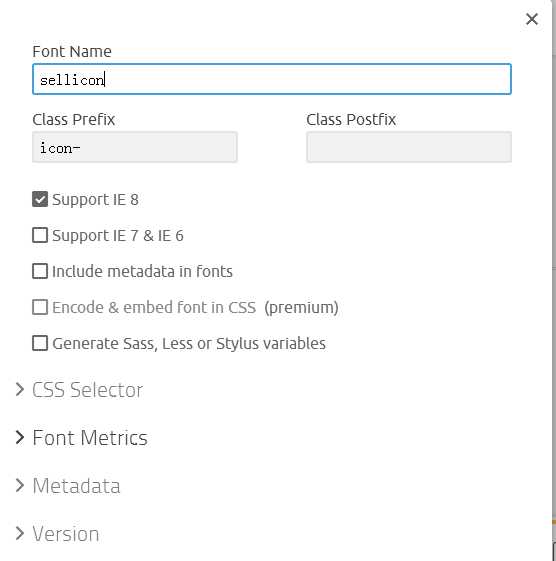Click the chevron beside Font Metrics
The width and height of the screenshot is (556, 561).
[x=20, y=437]
